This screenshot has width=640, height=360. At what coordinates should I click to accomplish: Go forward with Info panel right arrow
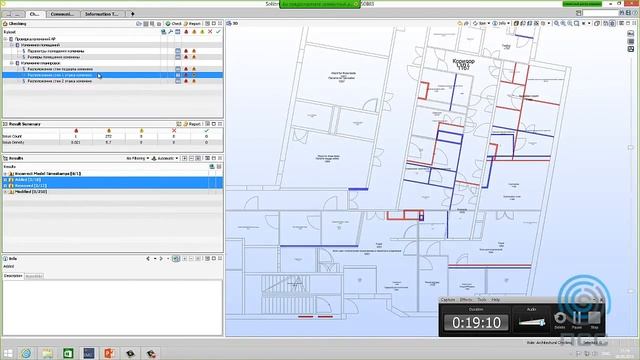(161, 259)
